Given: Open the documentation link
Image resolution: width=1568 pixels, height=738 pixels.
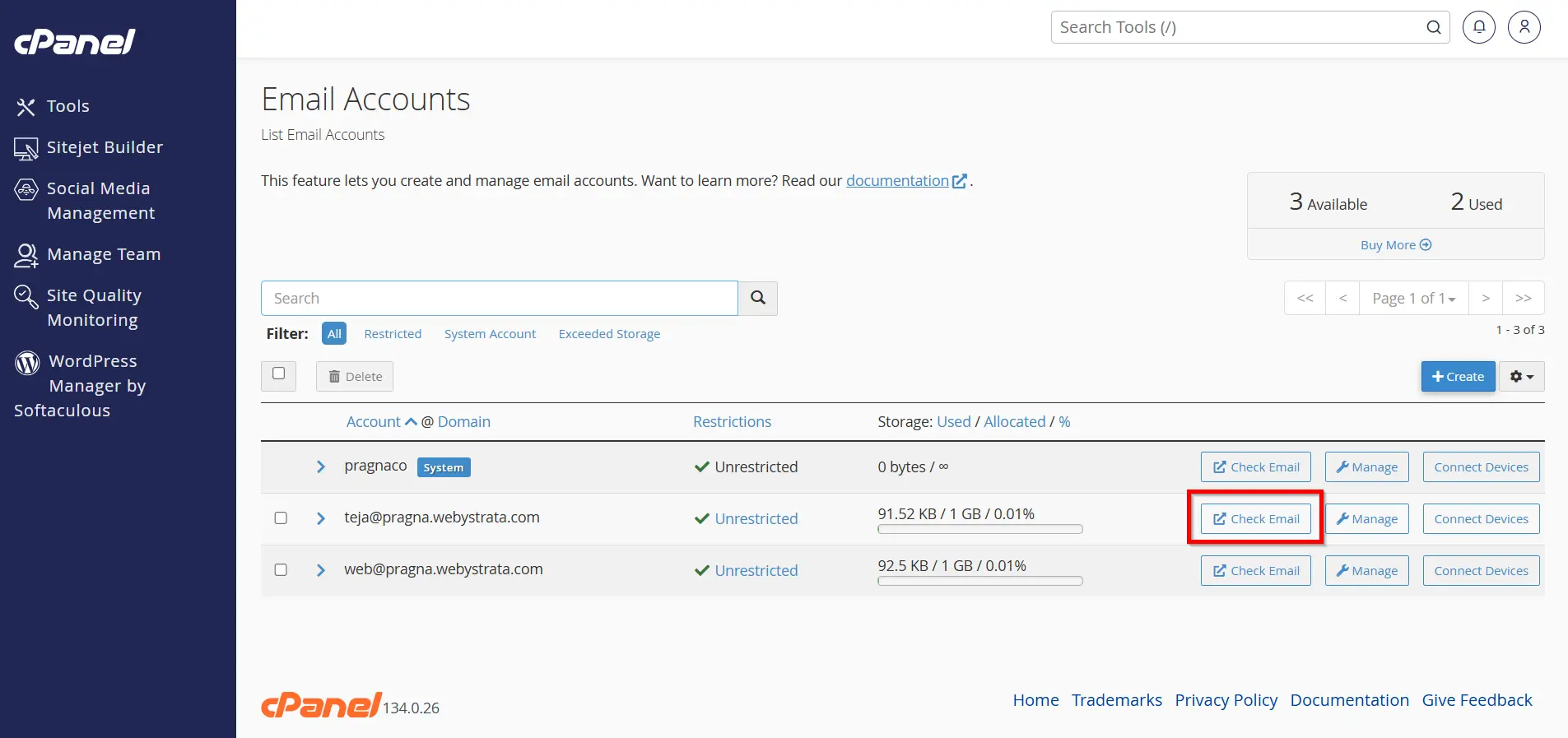Looking at the screenshot, I should [906, 181].
